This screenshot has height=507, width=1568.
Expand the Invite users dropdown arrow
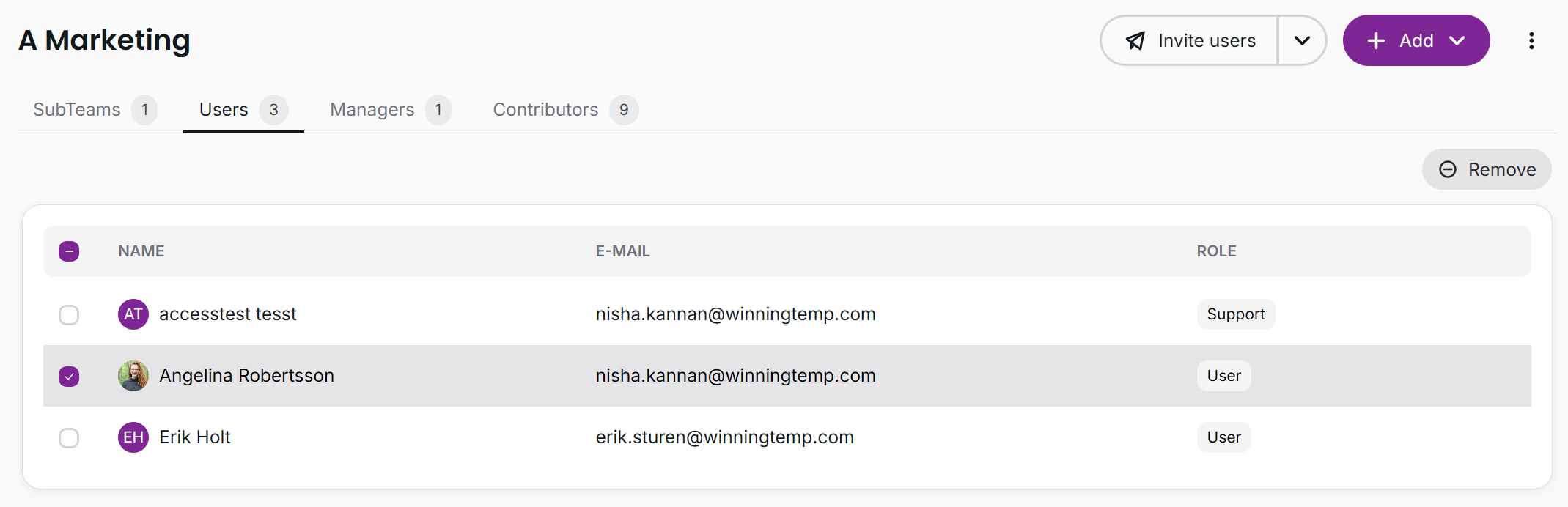click(x=1302, y=41)
